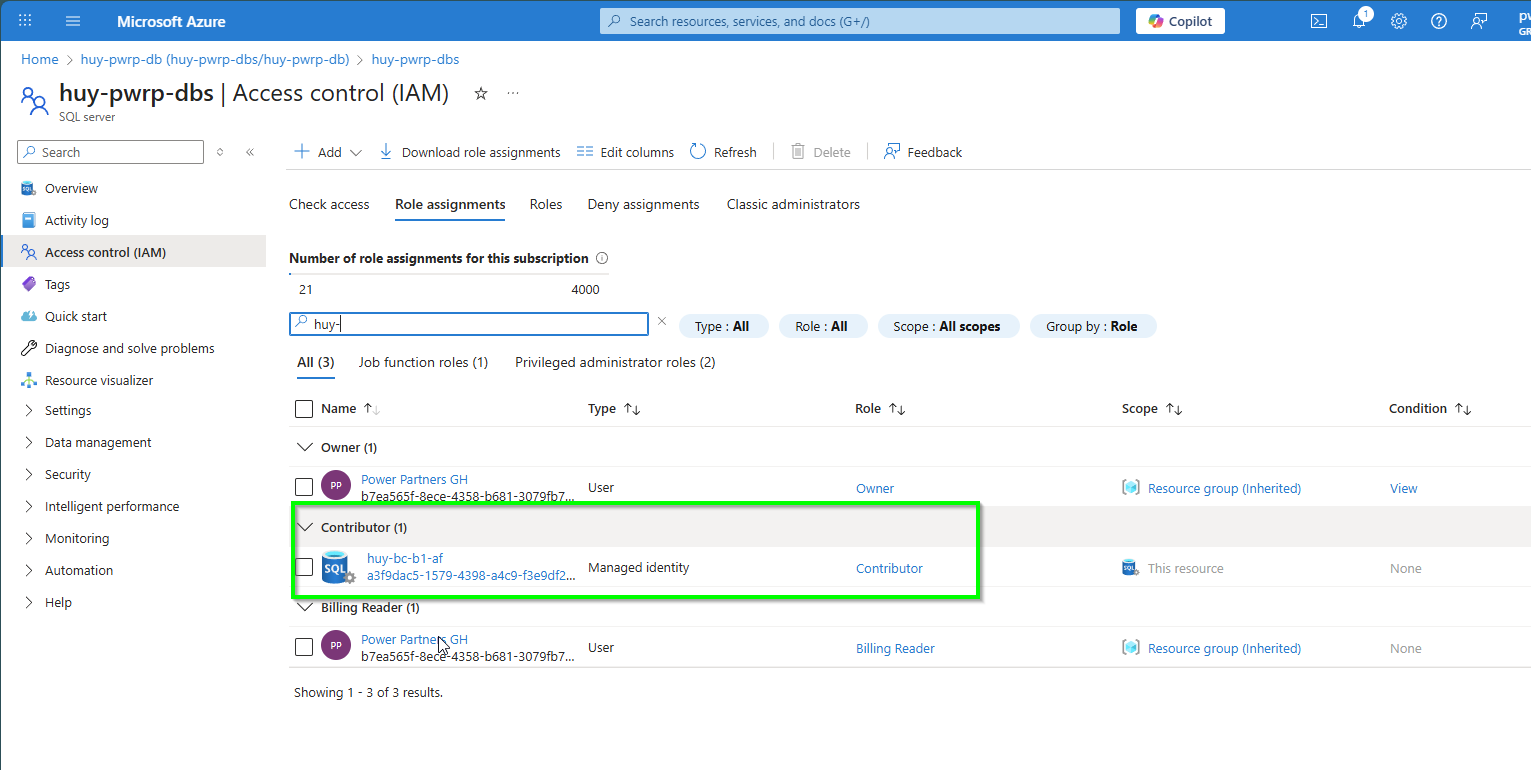The width and height of the screenshot is (1531, 770).
Task: Check the Owner row Power Partners GH checkbox
Action: (304, 487)
